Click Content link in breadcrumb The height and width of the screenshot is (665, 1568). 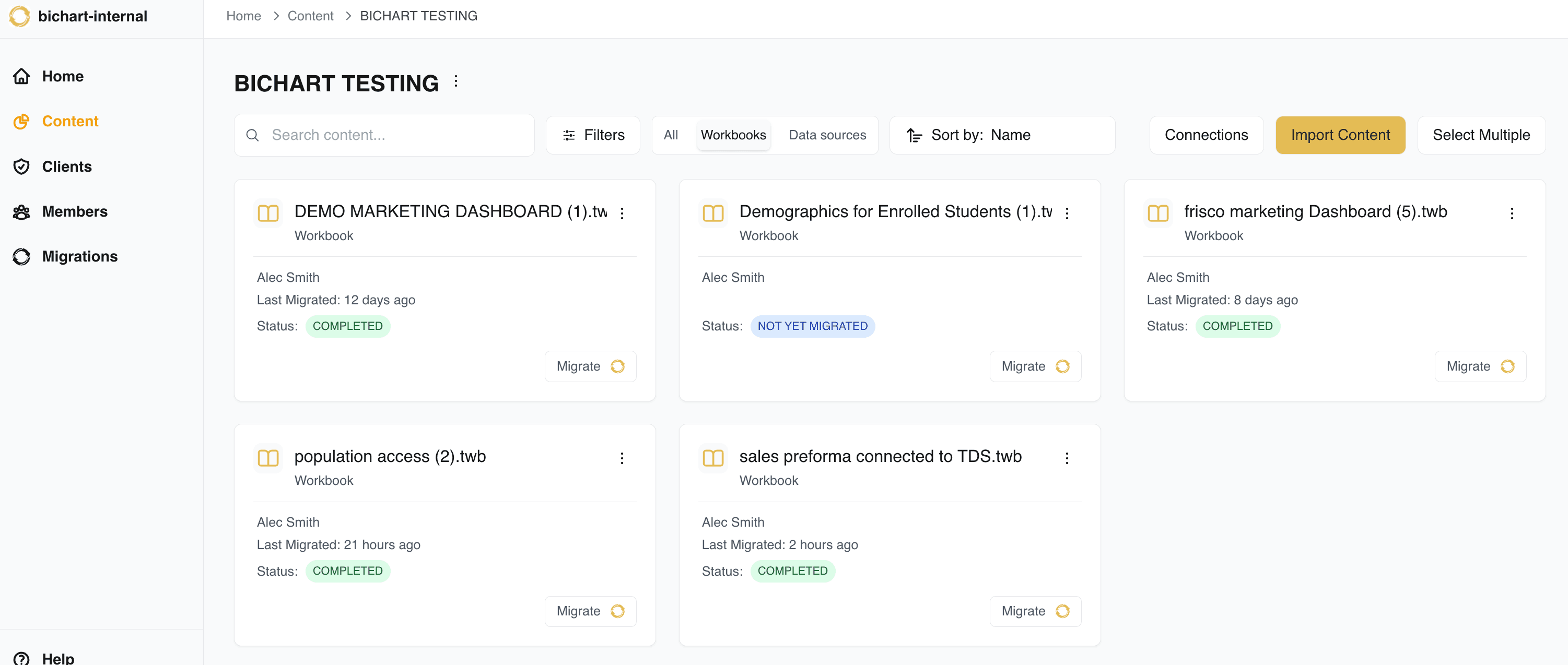click(310, 16)
